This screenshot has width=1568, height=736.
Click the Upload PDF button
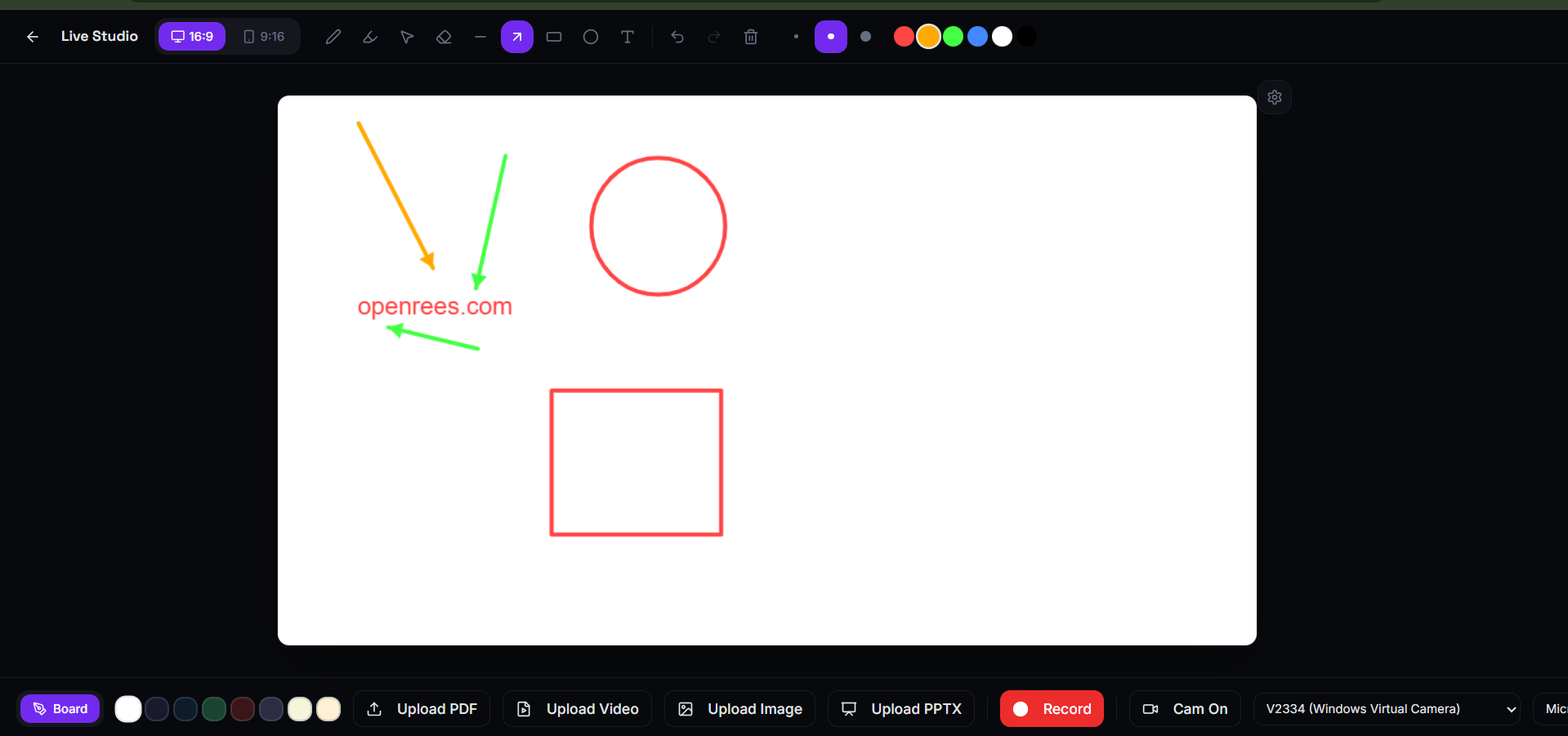click(422, 709)
